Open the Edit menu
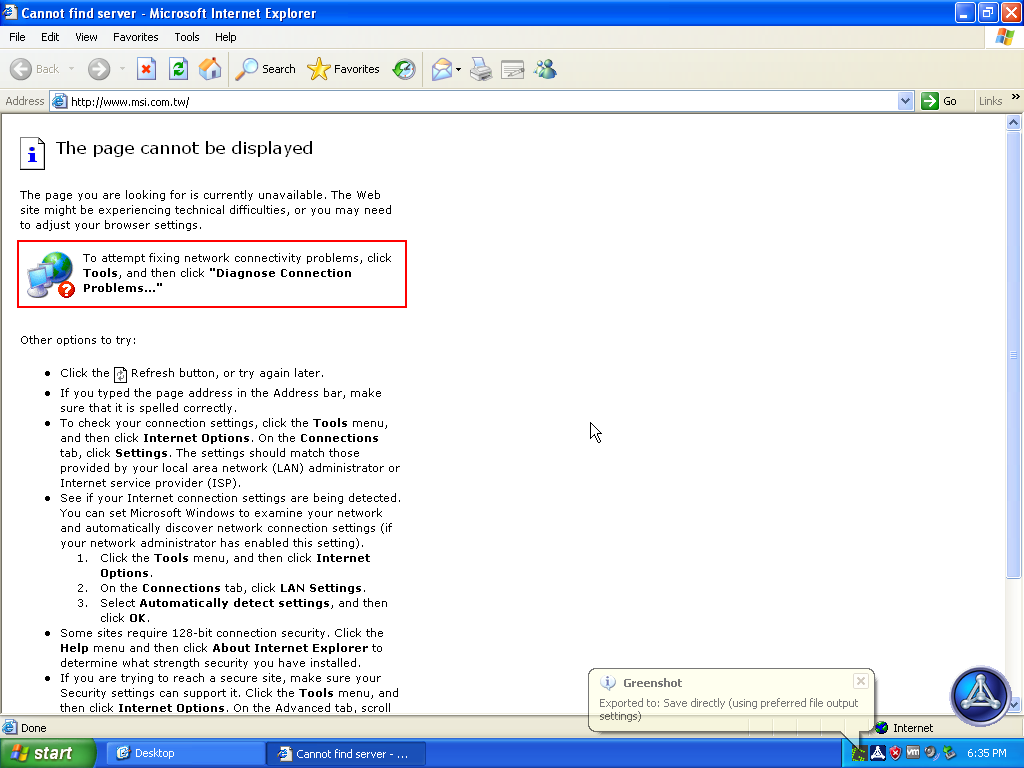 click(50, 37)
